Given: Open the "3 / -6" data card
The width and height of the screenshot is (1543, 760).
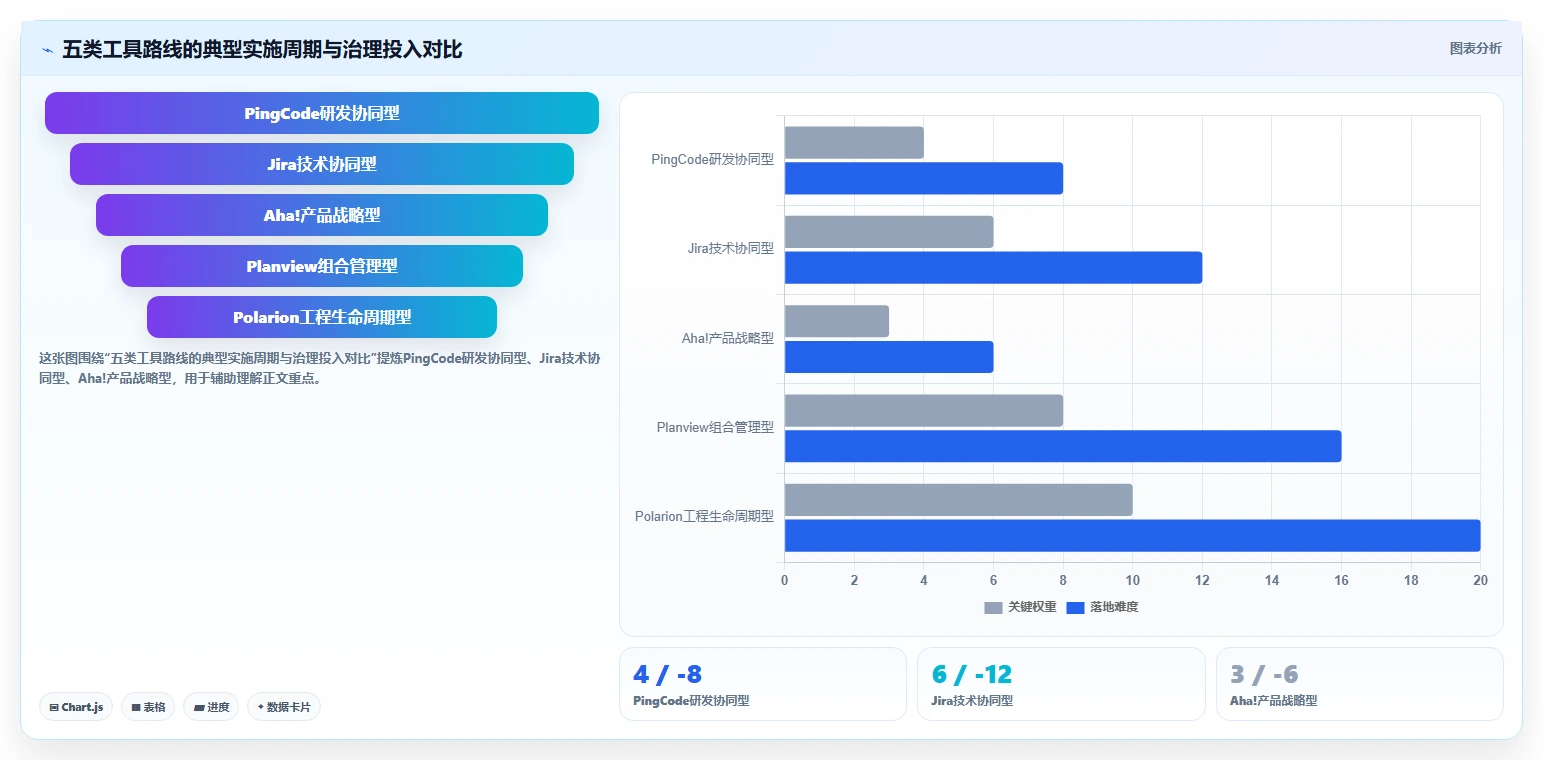Looking at the screenshot, I should [1360, 684].
